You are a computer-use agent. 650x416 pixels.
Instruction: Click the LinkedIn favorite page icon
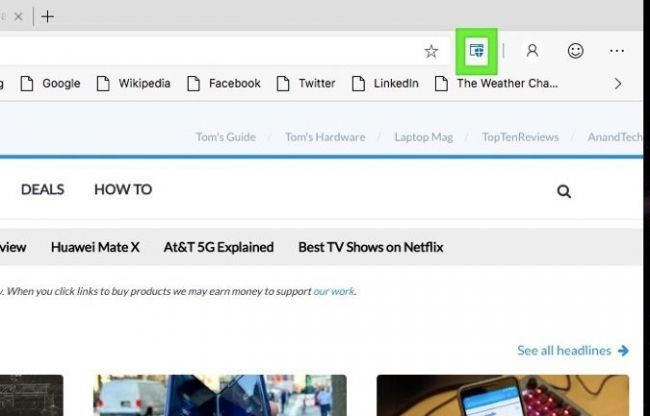pos(359,83)
